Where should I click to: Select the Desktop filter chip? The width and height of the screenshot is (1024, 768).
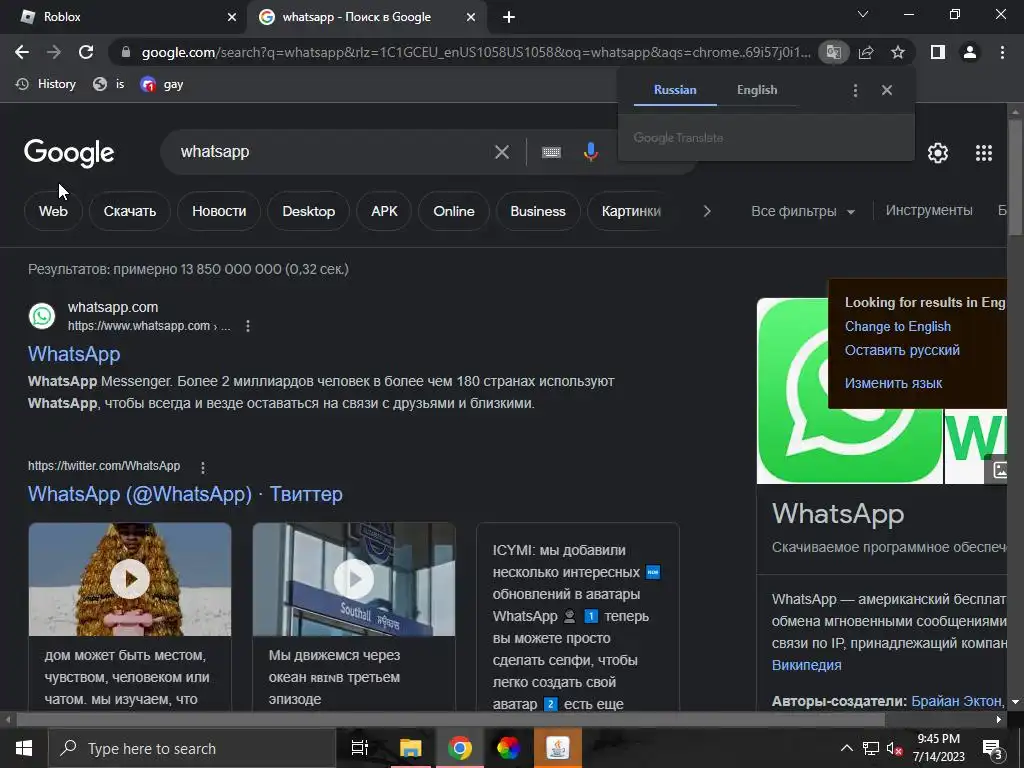(308, 212)
